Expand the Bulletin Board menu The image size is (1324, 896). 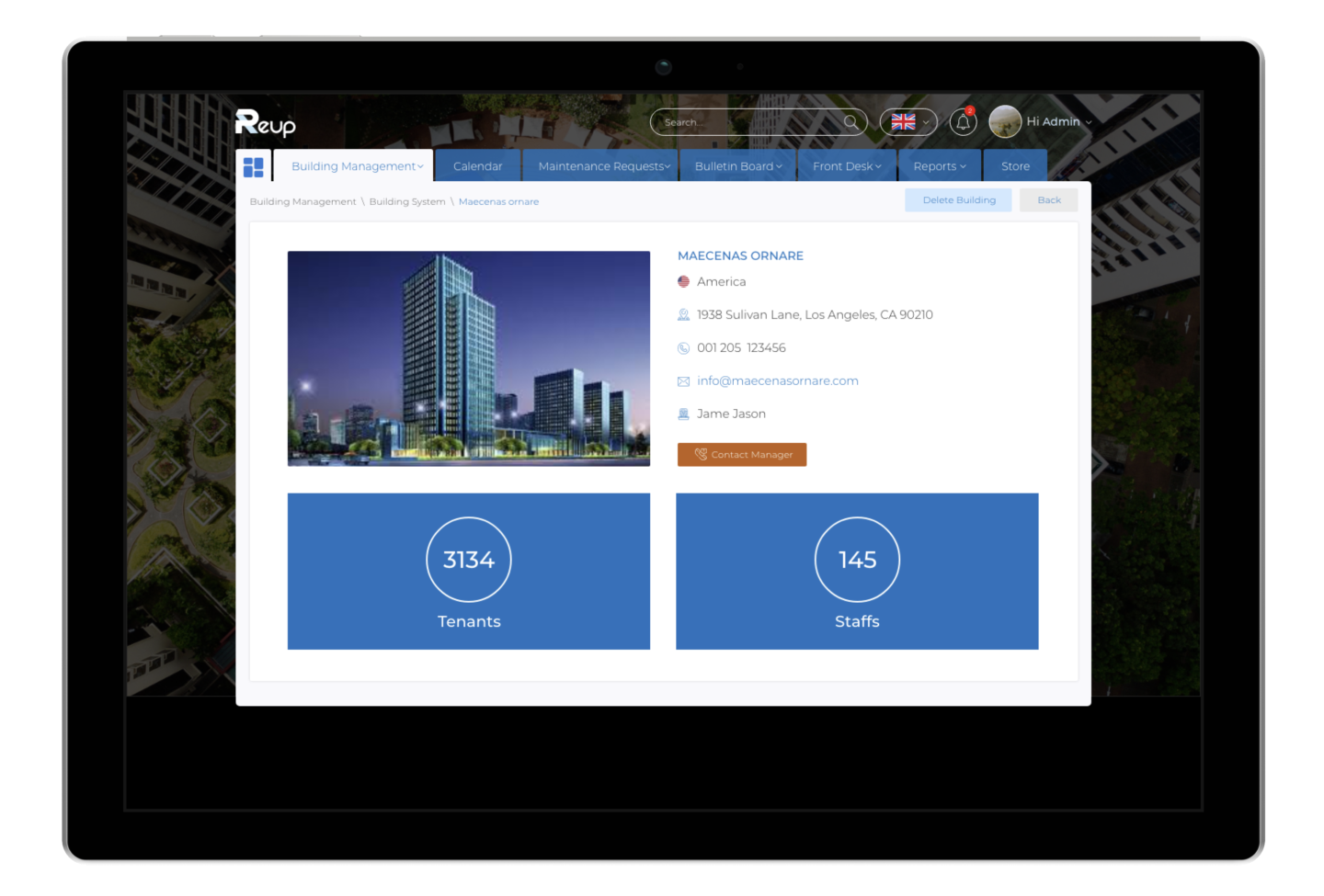click(738, 166)
